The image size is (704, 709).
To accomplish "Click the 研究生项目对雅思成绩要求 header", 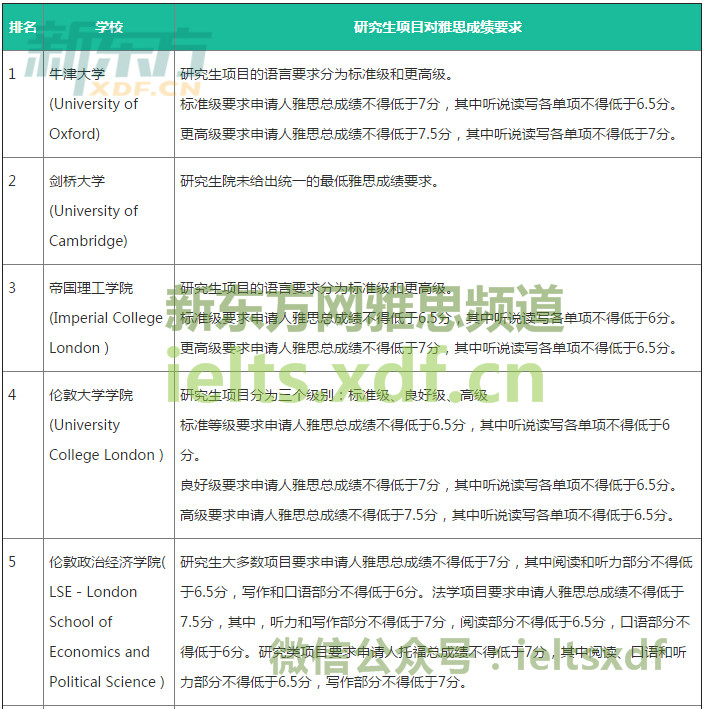I will point(438,27).
